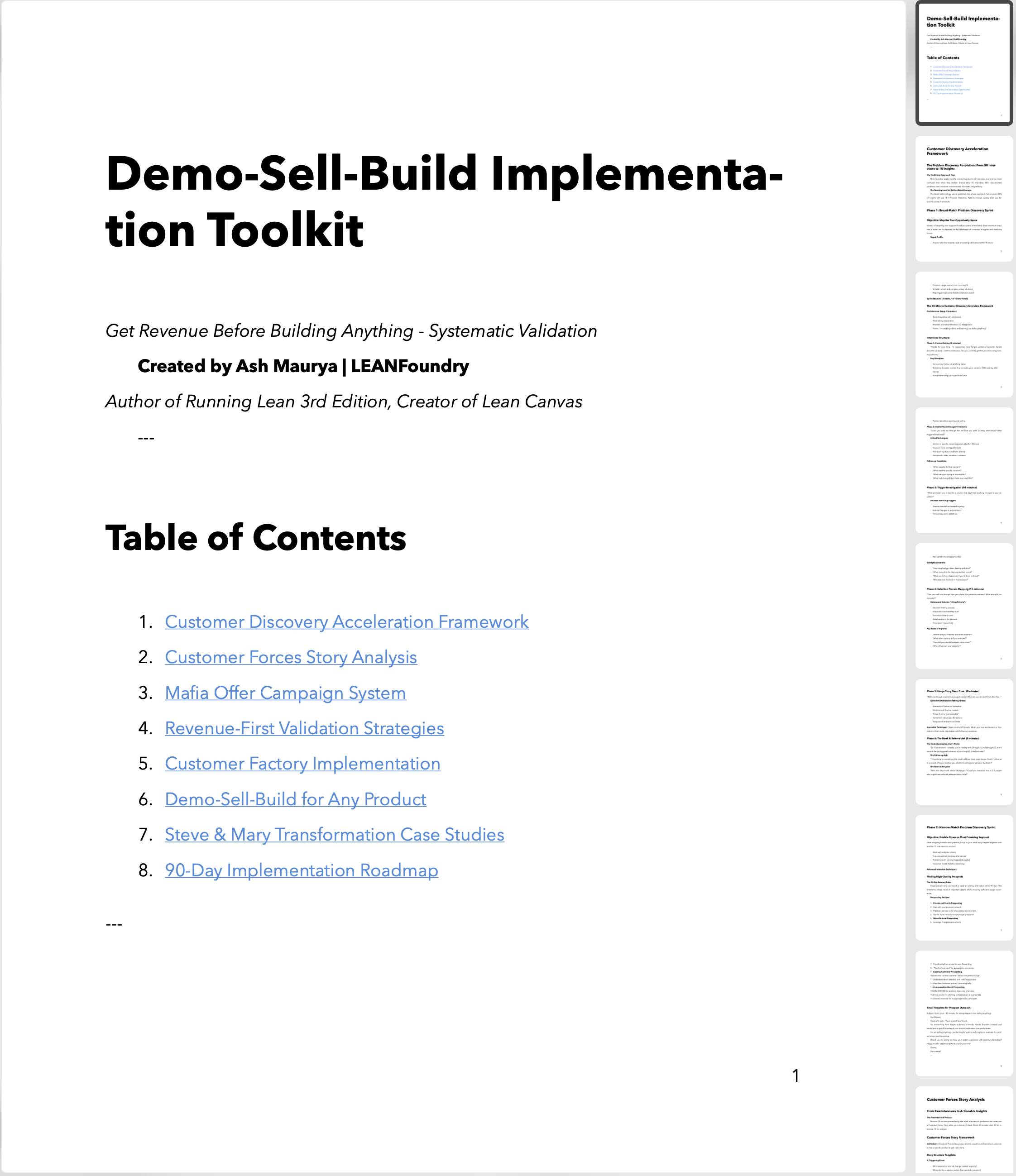Screen dimensions: 1016x1176
Task: Open Steve & Mary Transformation Case Studies
Action: 334,835
